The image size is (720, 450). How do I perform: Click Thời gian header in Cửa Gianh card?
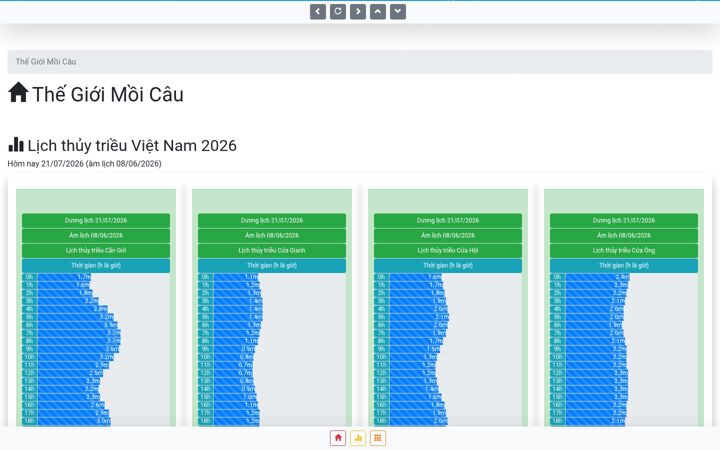pyautogui.click(x=272, y=265)
